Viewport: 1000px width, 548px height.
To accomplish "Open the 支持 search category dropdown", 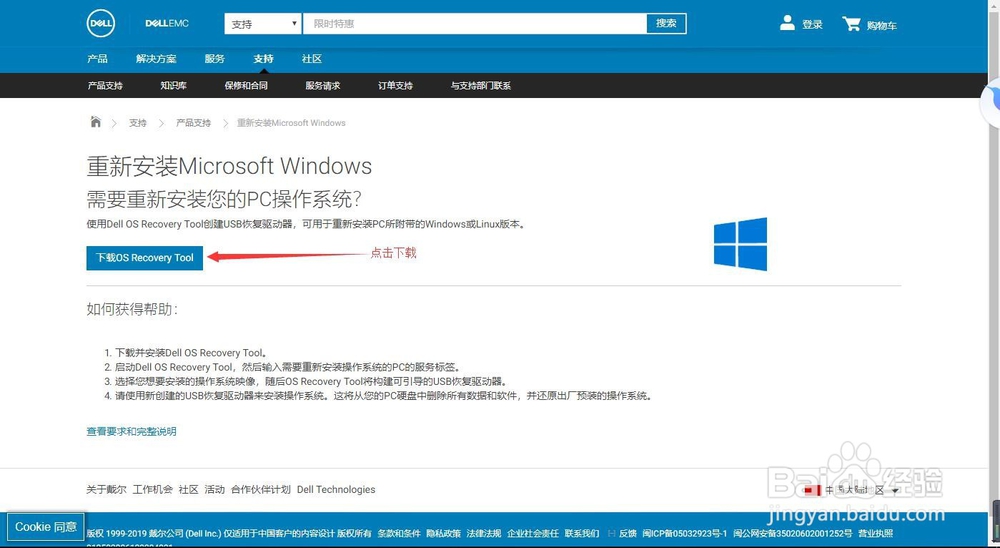I will tap(263, 24).
